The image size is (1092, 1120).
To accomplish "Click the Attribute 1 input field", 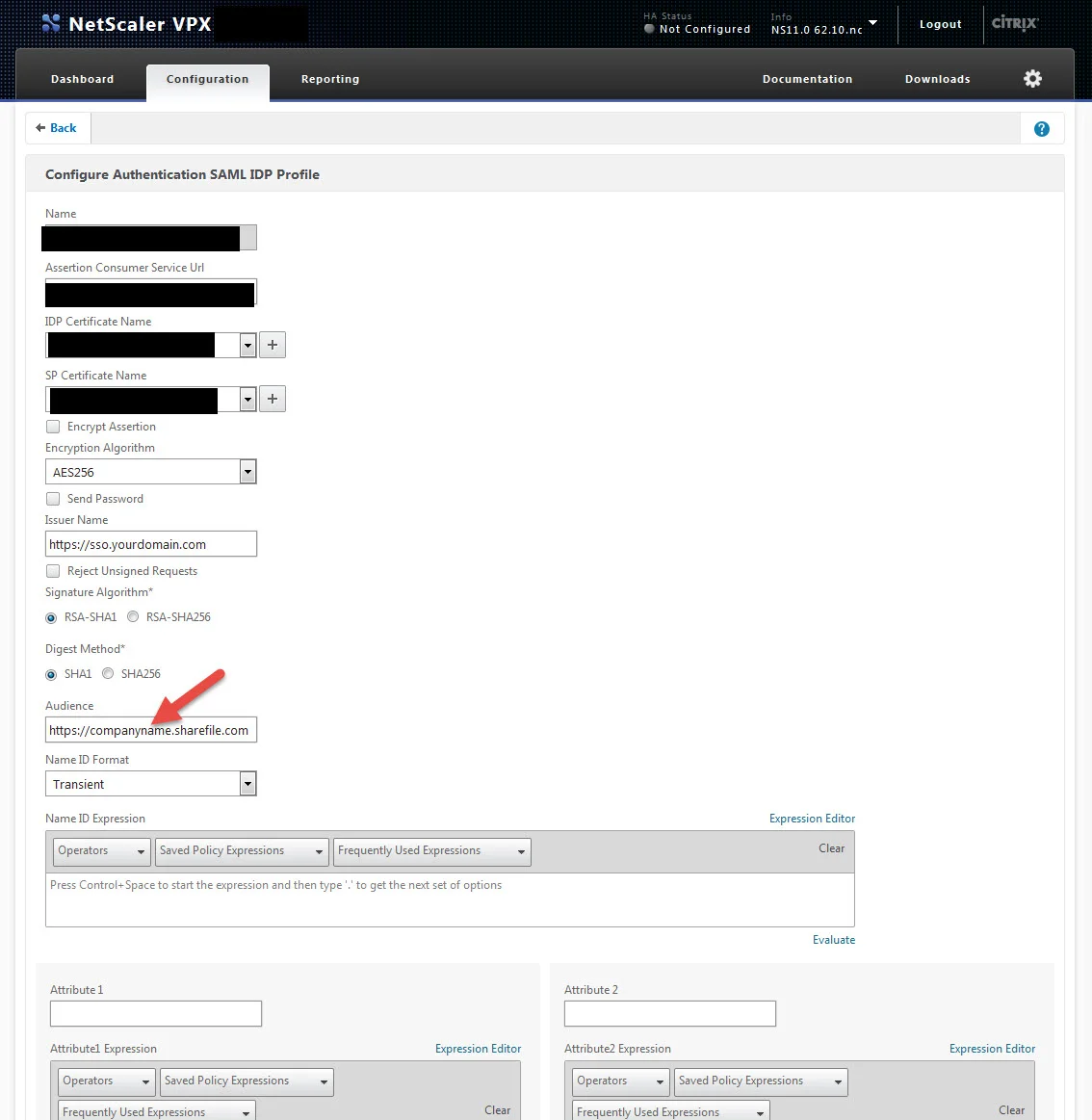I will tap(156, 1013).
